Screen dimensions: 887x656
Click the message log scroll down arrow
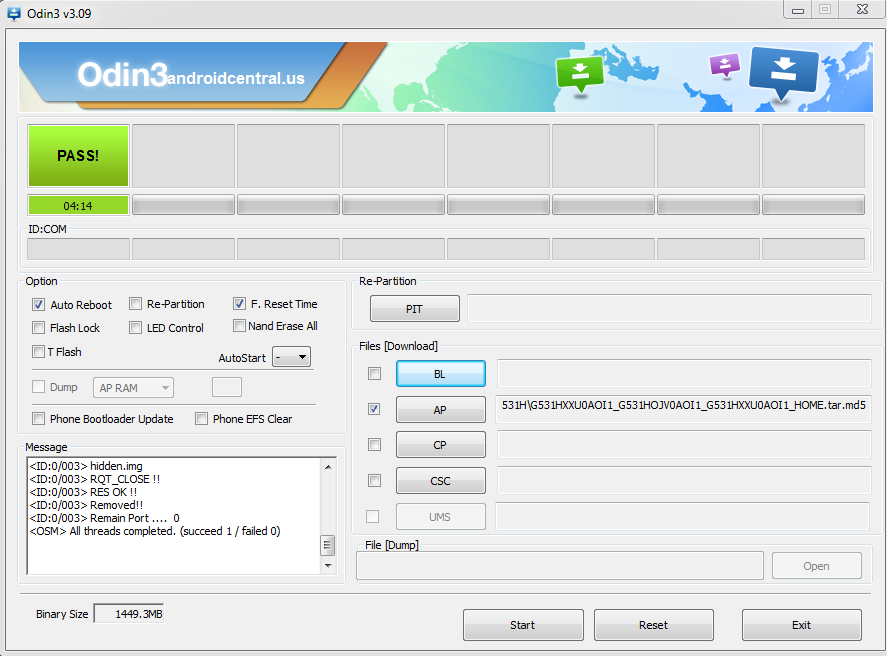click(328, 565)
